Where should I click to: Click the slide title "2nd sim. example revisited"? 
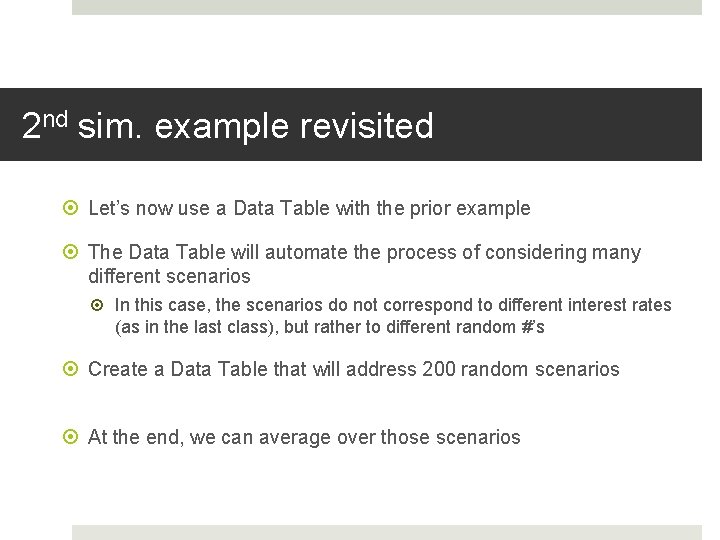coord(228,125)
